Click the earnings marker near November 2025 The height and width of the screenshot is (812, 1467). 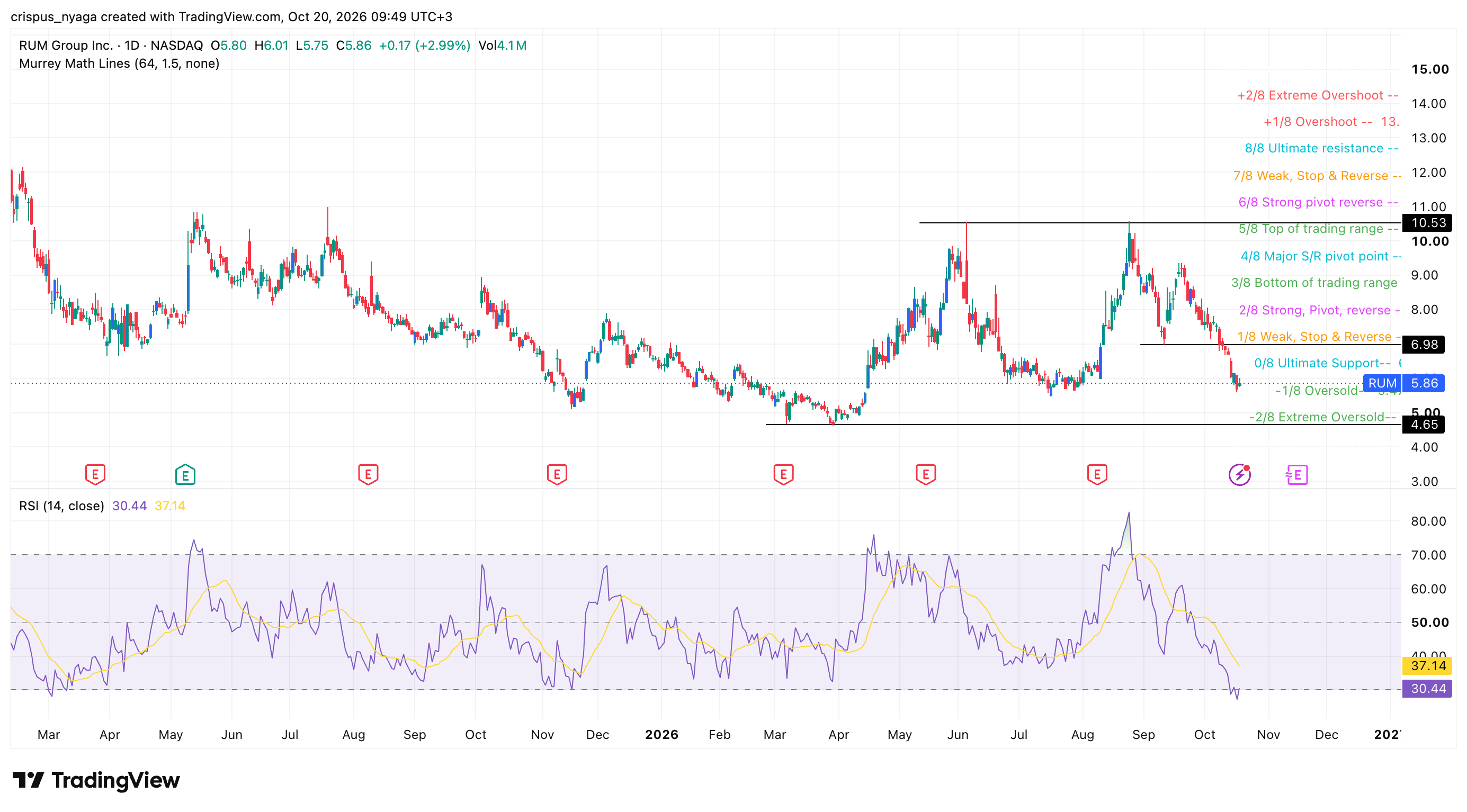[x=557, y=474]
